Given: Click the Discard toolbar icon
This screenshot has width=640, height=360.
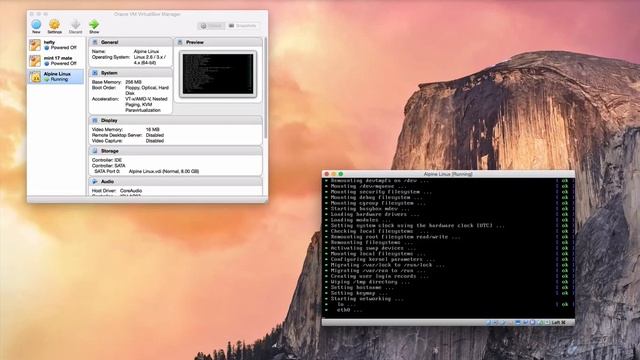Looking at the screenshot, I should click(x=76, y=24).
